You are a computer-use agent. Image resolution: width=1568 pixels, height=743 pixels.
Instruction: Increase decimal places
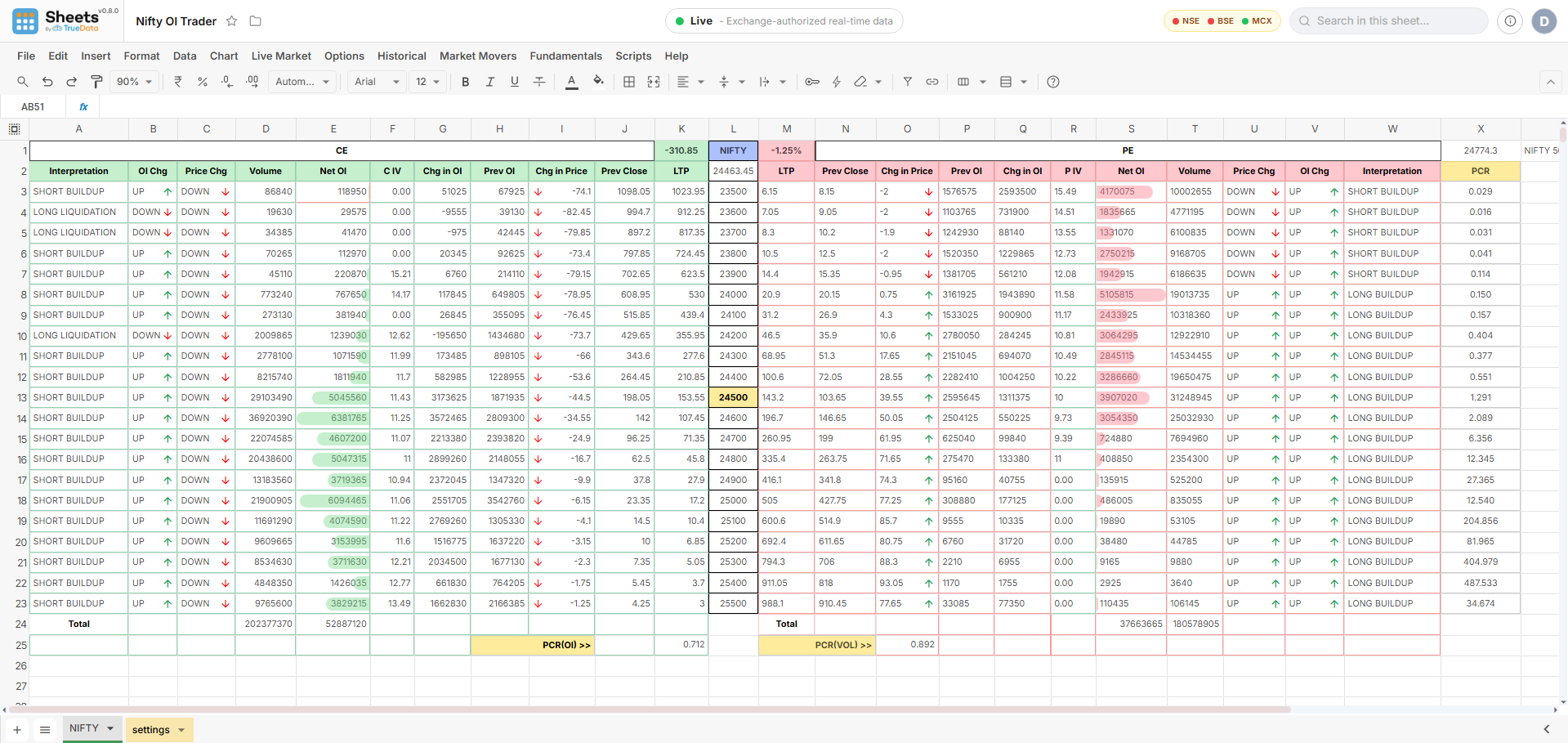[252, 82]
